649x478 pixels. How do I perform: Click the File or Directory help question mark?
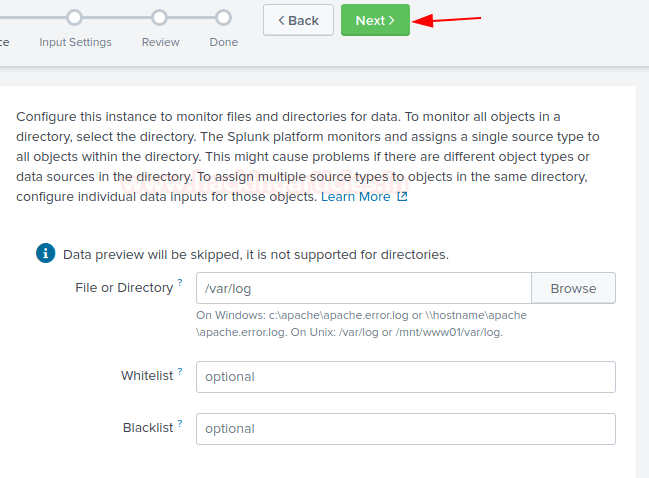[180, 283]
